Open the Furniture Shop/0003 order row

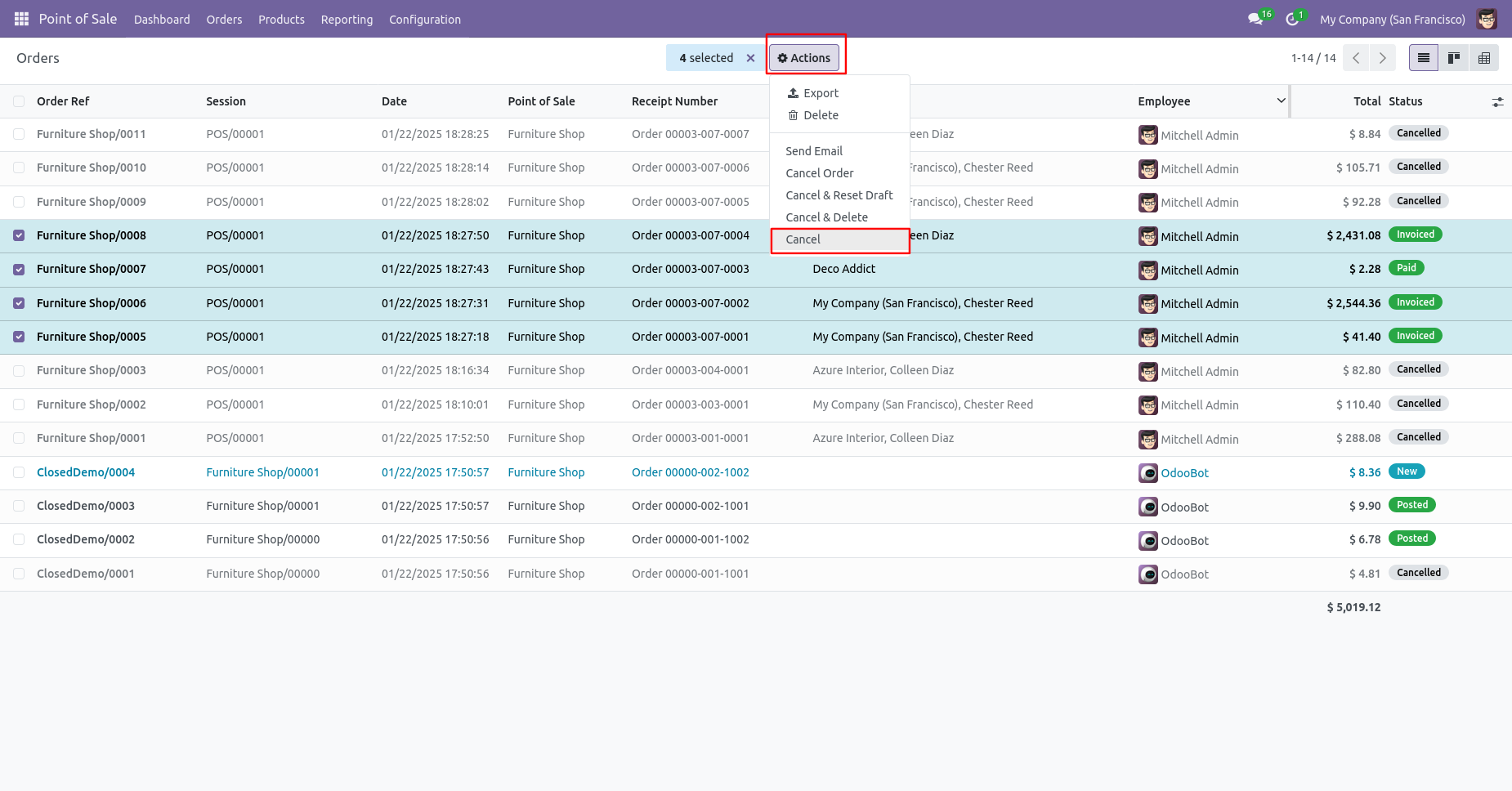[x=756, y=371]
